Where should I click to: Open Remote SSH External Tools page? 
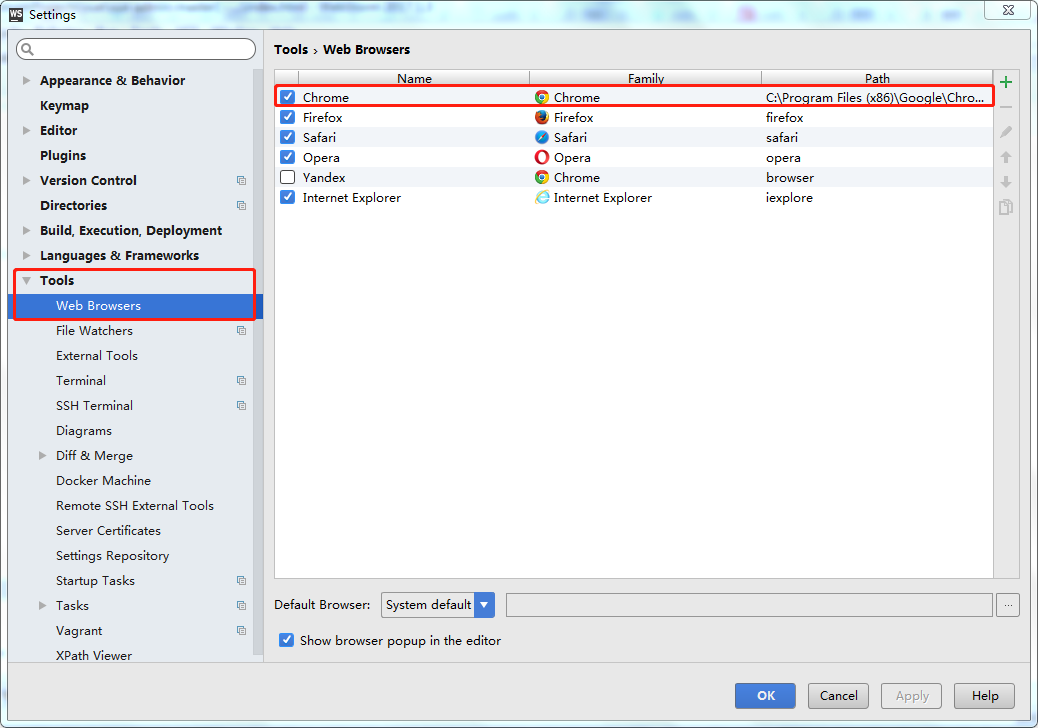click(x=135, y=506)
